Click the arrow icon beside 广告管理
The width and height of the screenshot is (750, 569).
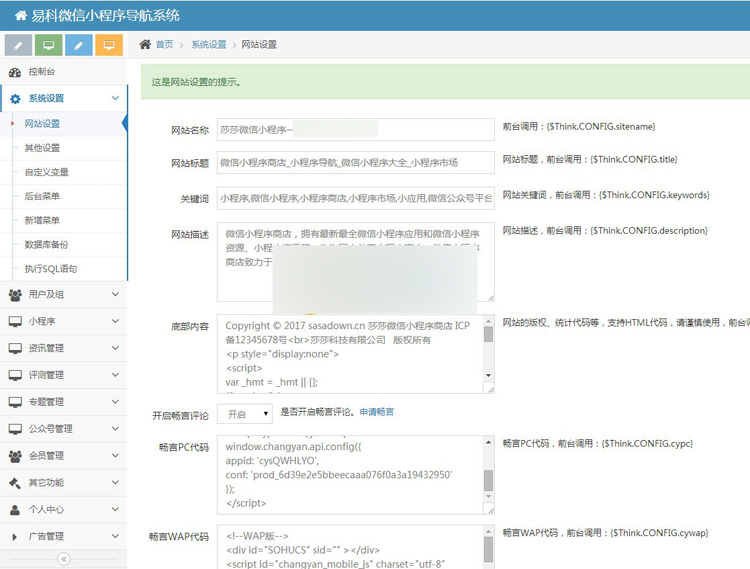(x=14, y=536)
